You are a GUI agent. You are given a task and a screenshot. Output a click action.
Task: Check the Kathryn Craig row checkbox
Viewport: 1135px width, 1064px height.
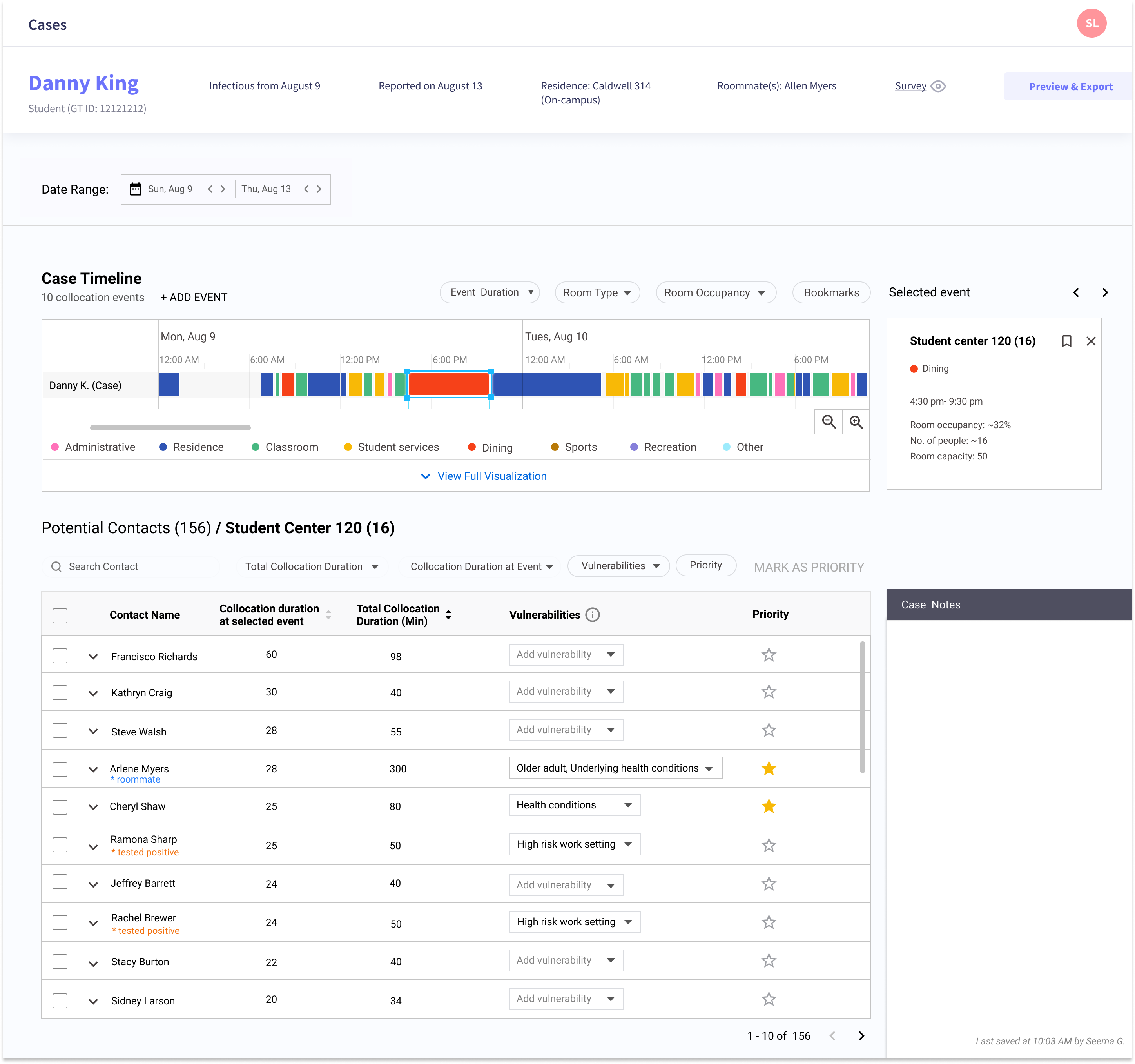point(60,692)
